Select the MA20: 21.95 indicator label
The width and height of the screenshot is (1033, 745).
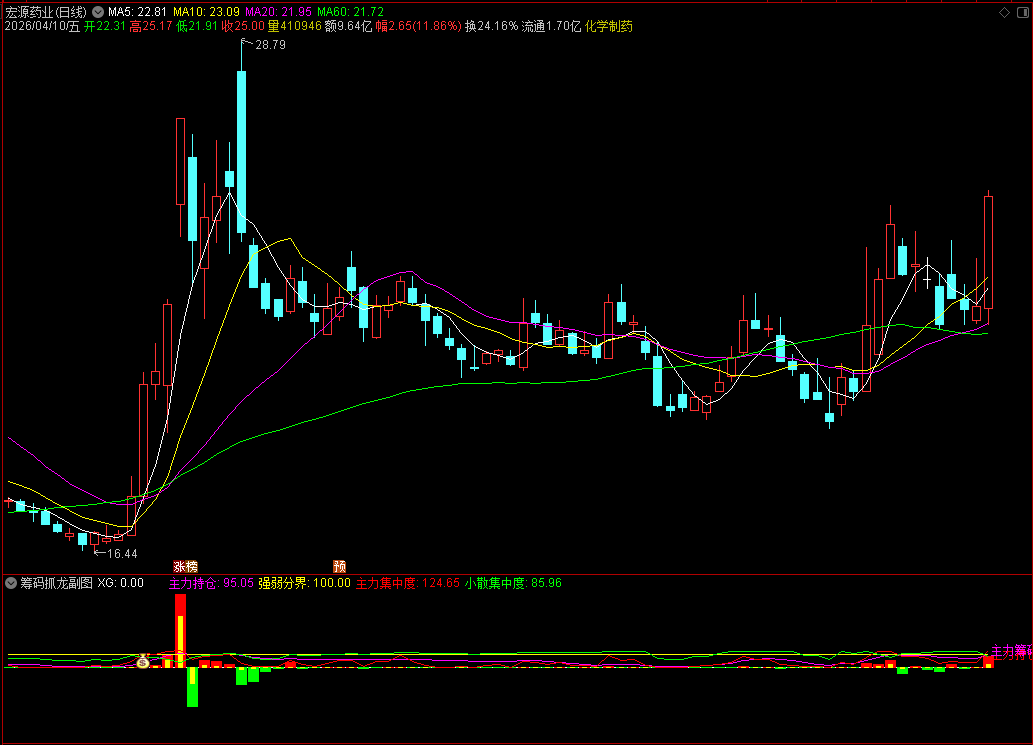click(x=278, y=12)
